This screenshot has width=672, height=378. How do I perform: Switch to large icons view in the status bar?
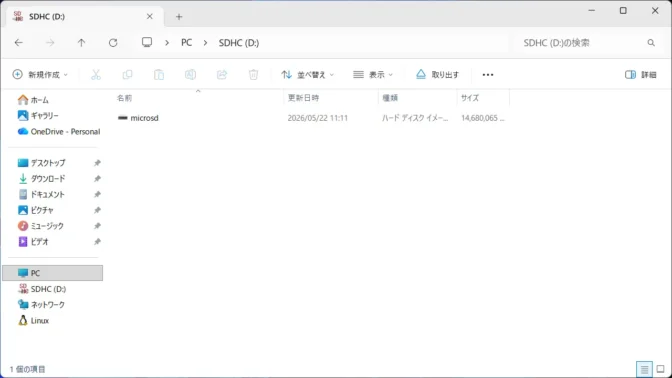(x=660, y=369)
